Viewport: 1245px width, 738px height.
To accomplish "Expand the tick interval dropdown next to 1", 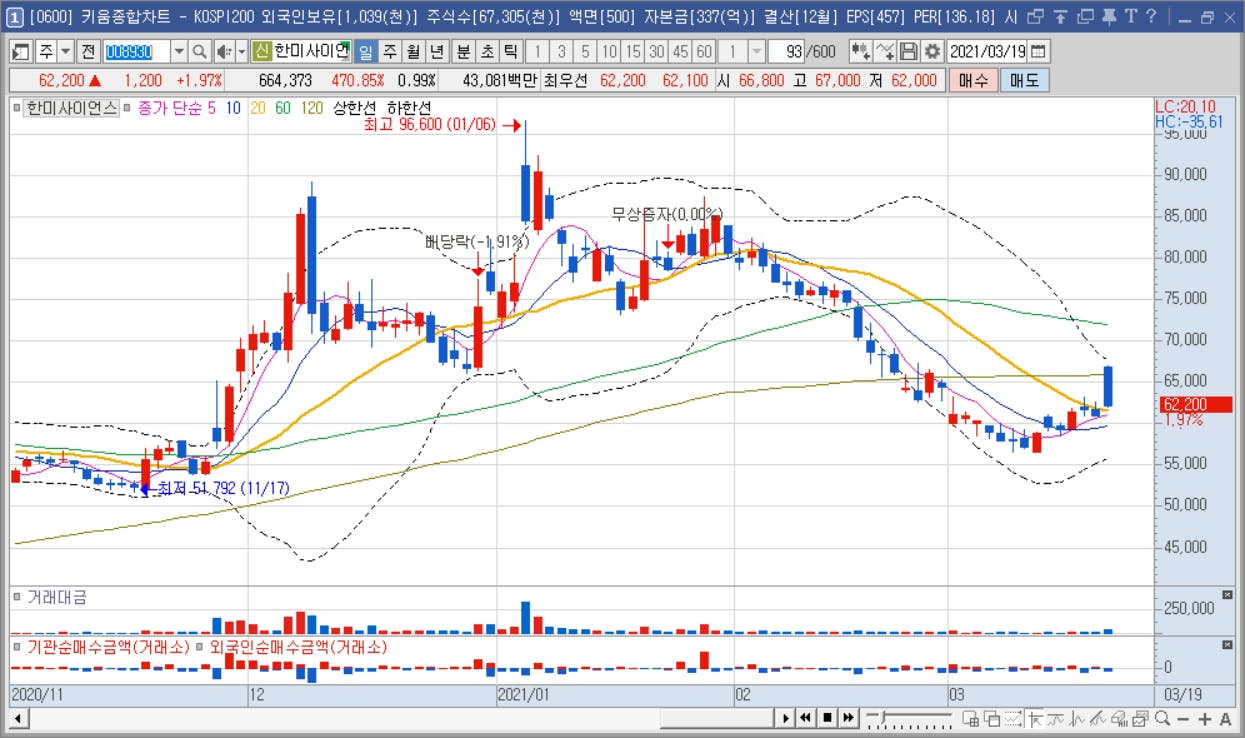I will [757, 52].
